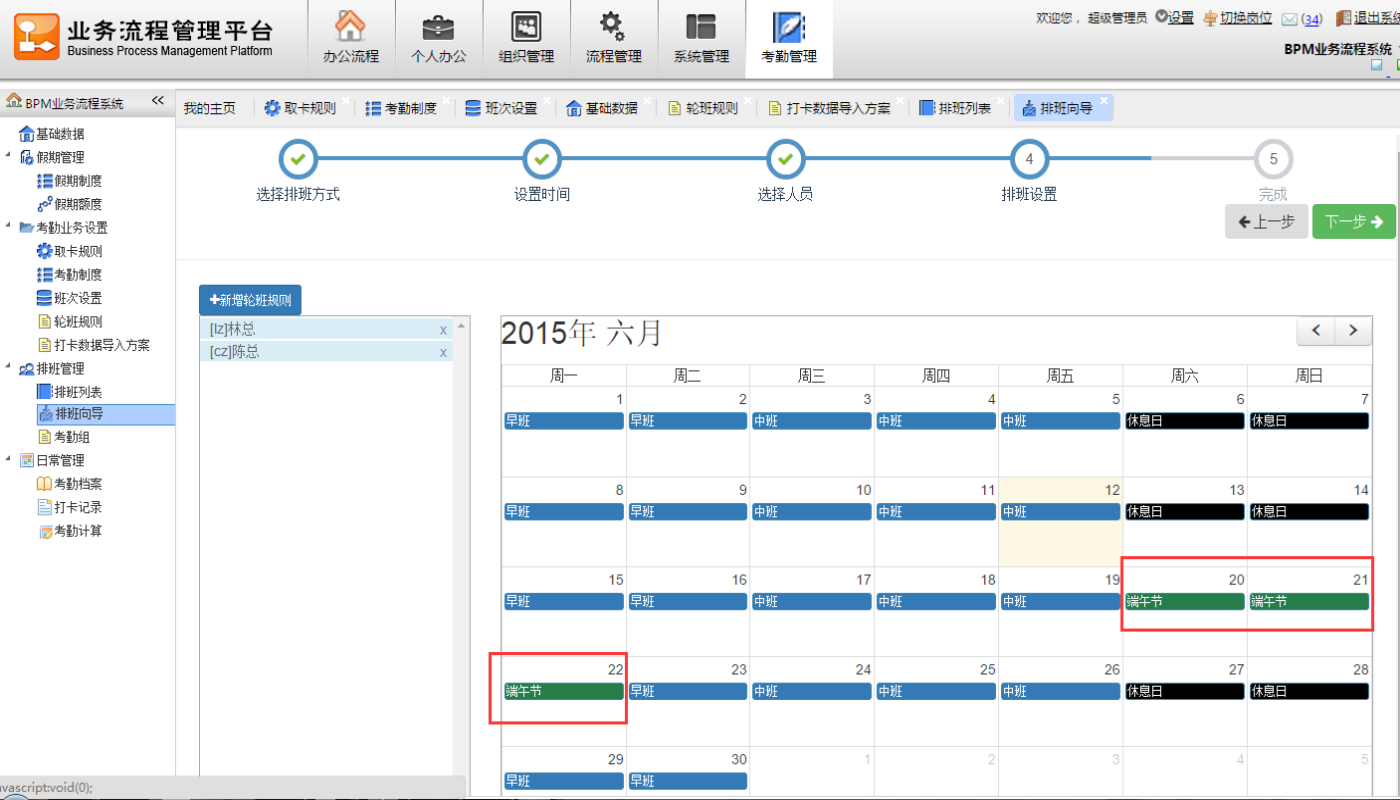Viewport: 1400px width, 800px height.
Task: Open 基础数据 in the sidebar
Action: tap(60, 134)
